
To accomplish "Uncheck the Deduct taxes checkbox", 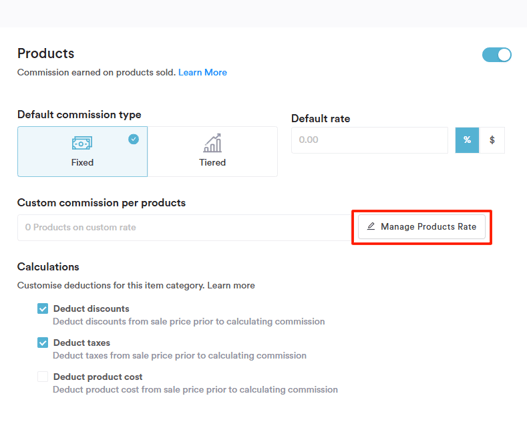I will coord(43,343).
